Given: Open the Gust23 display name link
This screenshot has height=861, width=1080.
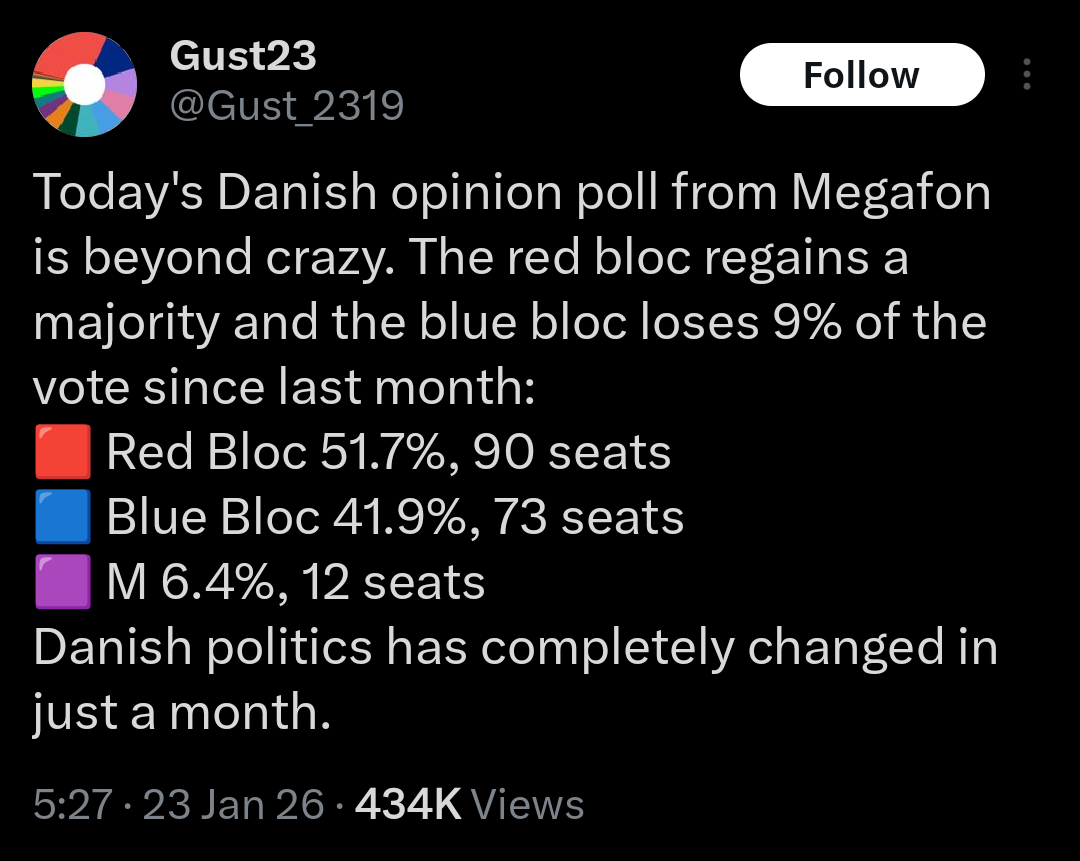Looking at the screenshot, I should (x=243, y=56).
